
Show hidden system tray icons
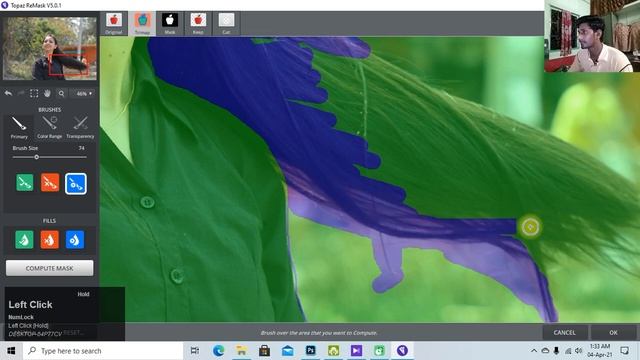(534, 351)
